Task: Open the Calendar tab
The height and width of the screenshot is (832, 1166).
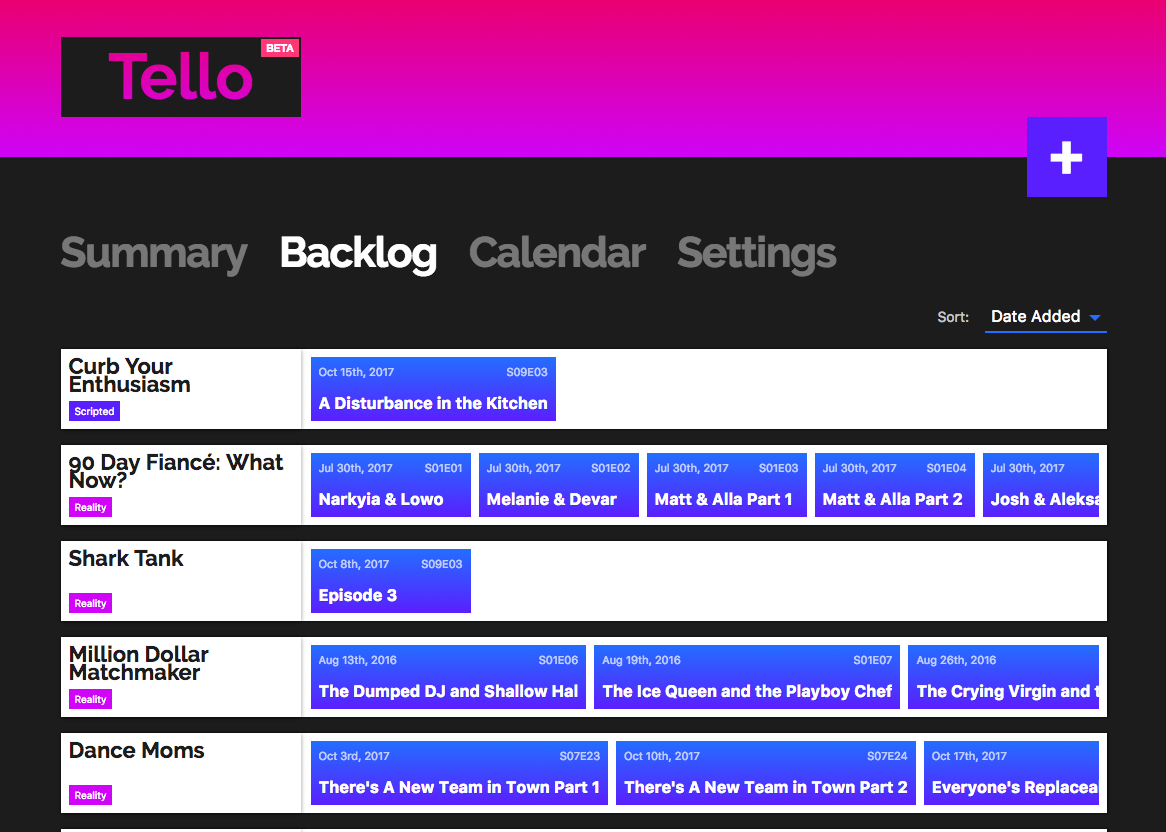Action: click(x=557, y=254)
